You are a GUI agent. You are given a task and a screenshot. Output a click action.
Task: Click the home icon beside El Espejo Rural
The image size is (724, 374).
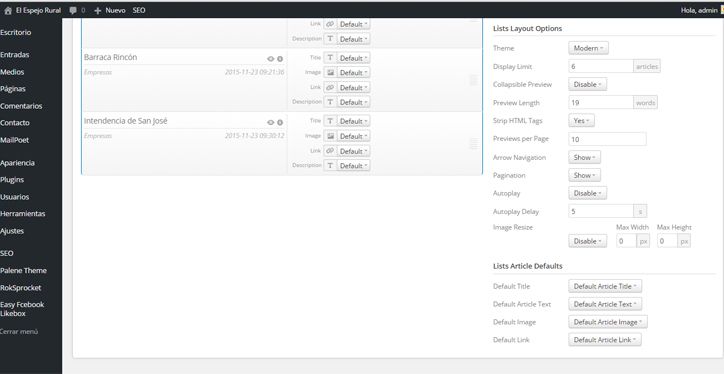(x=8, y=10)
